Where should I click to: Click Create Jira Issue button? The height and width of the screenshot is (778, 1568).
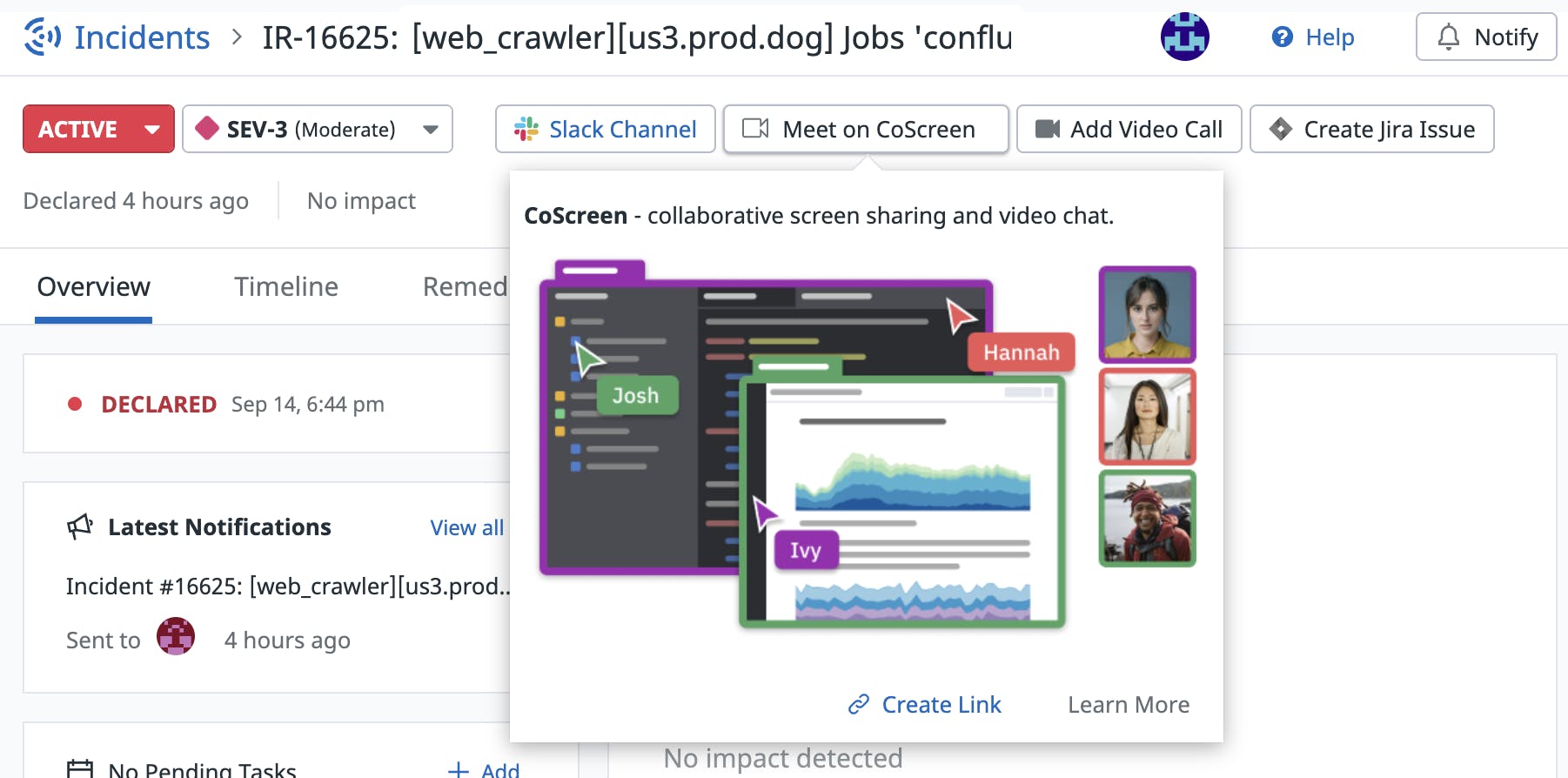click(1372, 129)
